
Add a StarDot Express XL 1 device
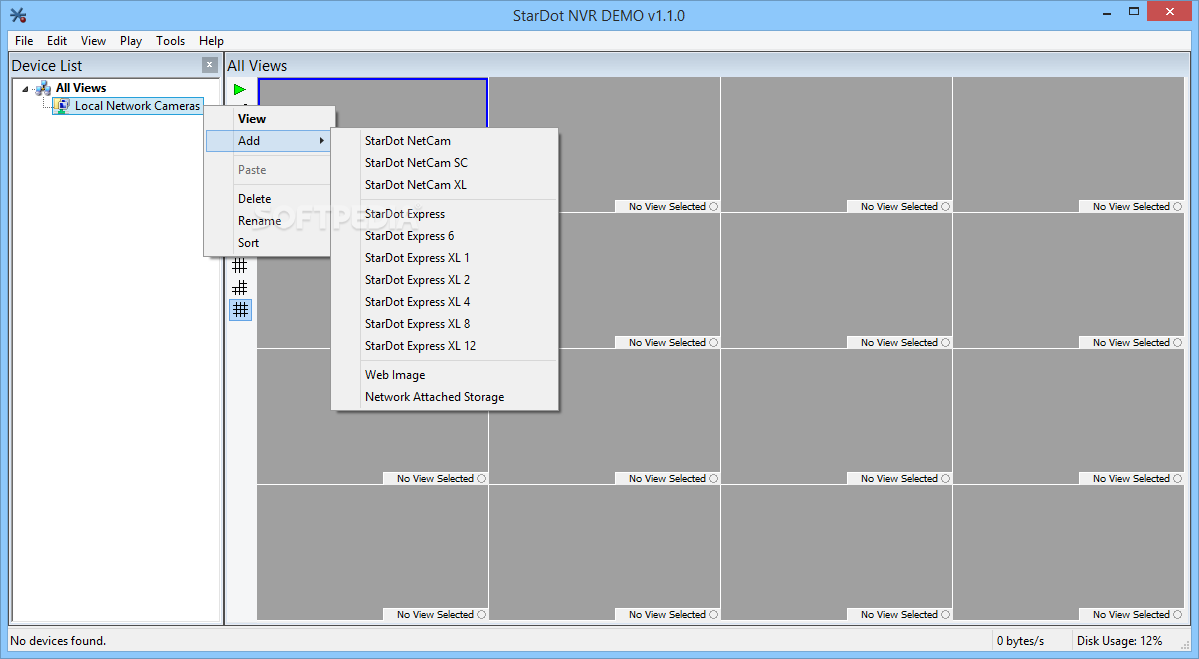click(445, 258)
